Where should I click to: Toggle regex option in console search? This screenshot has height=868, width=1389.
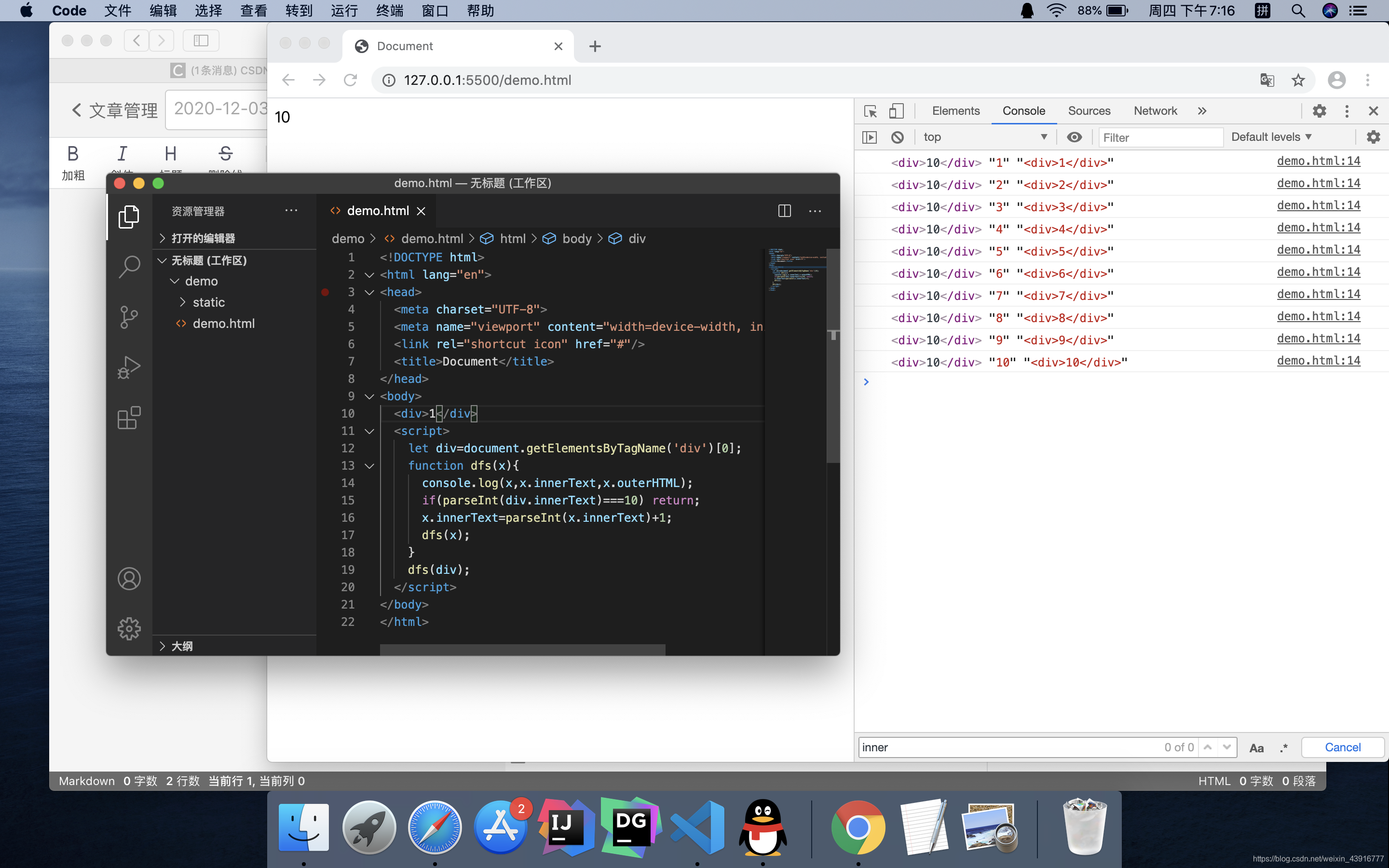[1284, 747]
